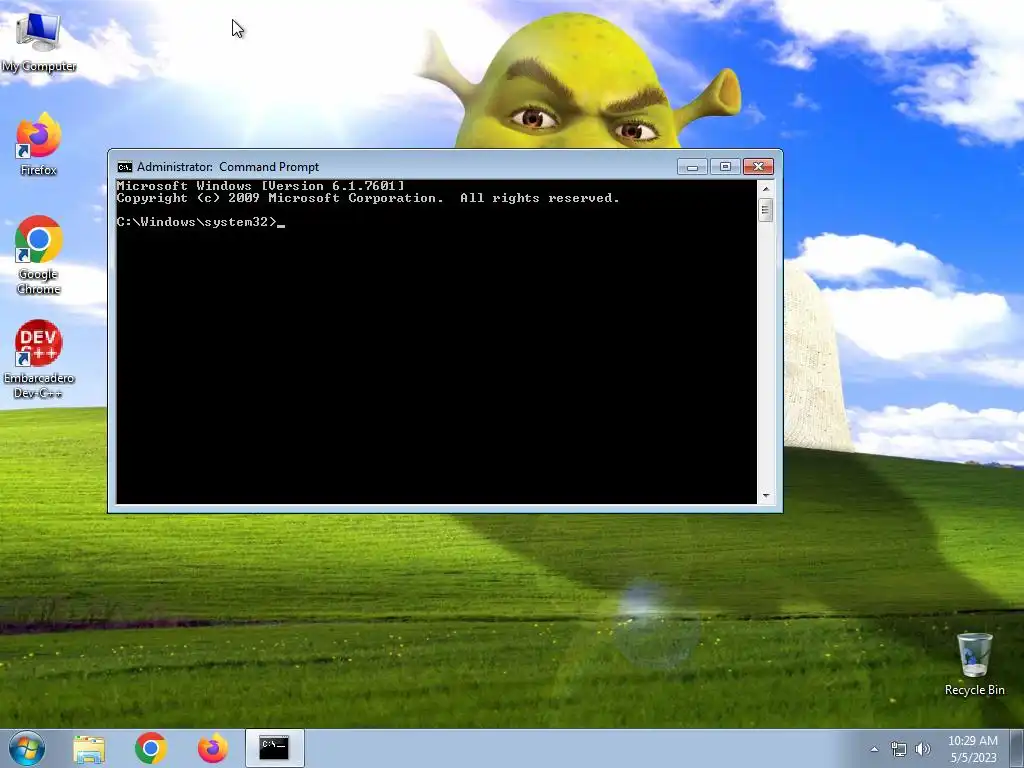Open the clock showing 10:29 AM
Image resolution: width=1024 pixels, height=768 pixels.
(x=973, y=749)
